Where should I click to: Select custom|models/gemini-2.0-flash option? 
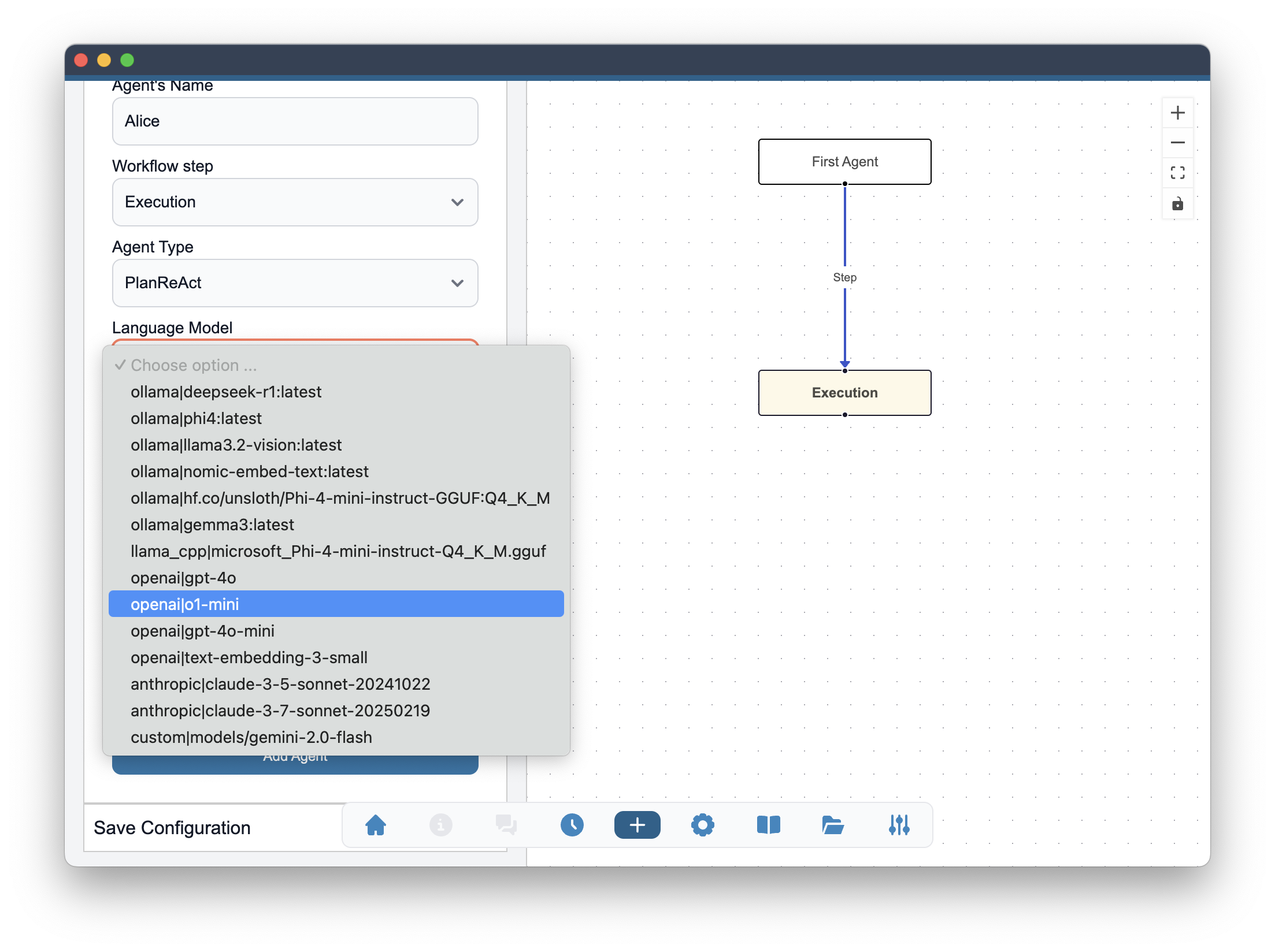tap(336, 738)
